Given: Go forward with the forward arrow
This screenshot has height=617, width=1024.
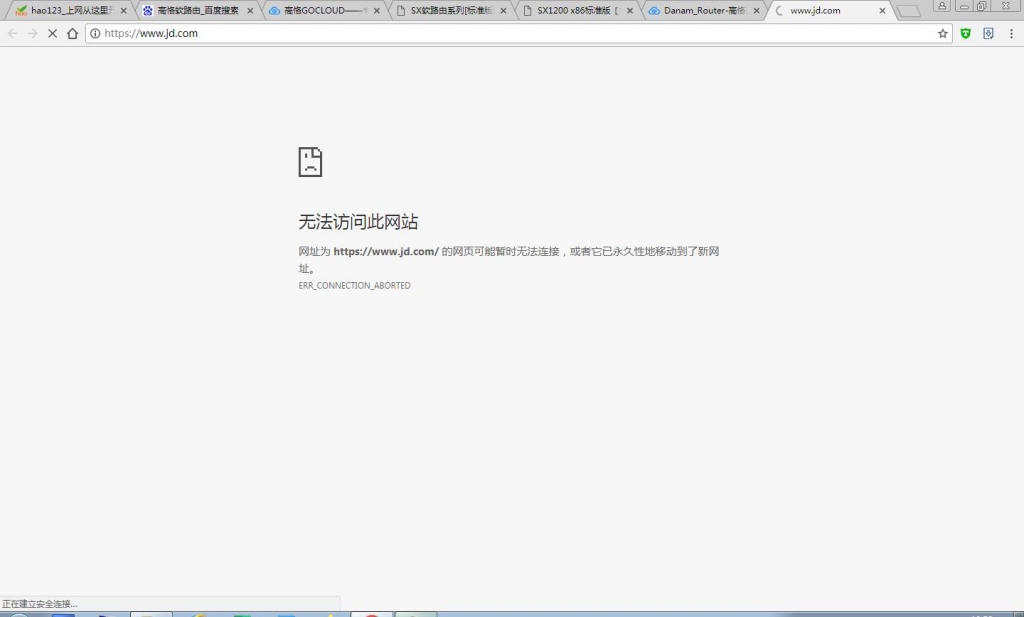Looking at the screenshot, I should pyautogui.click(x=33, y=33).
